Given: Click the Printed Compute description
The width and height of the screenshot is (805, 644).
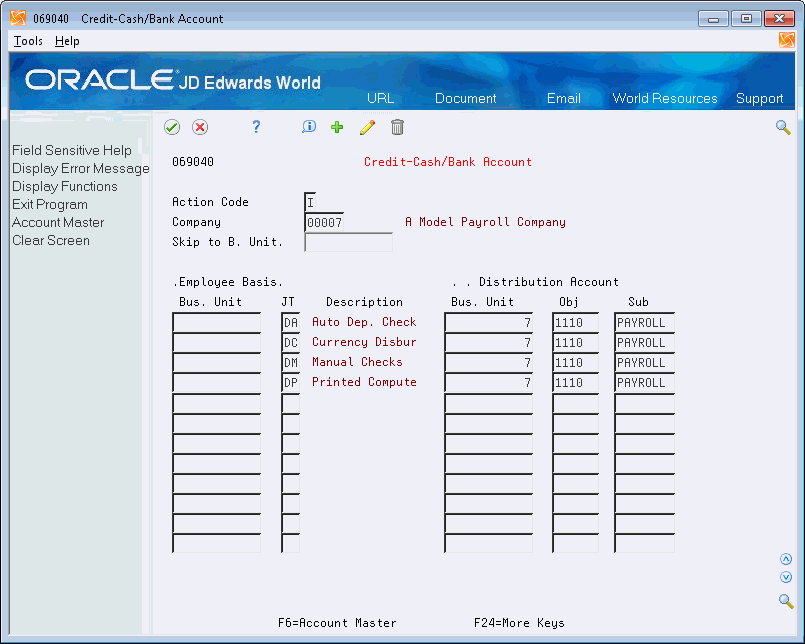Looking at the screenshot, I should (364, 382).
